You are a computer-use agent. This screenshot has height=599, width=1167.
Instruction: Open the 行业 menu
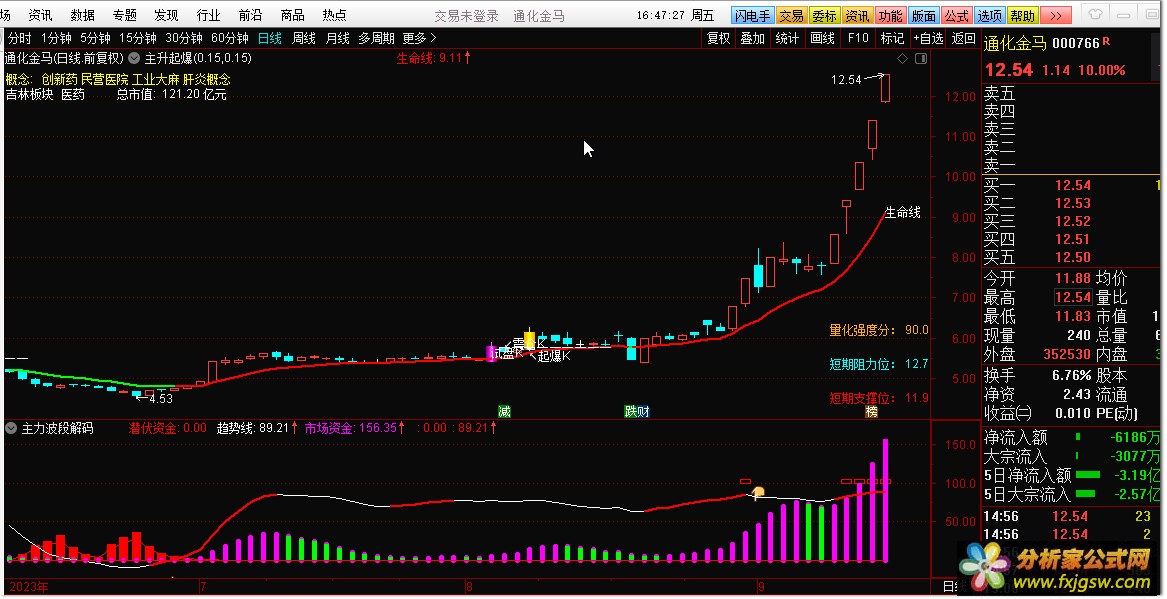pos(208,15)
